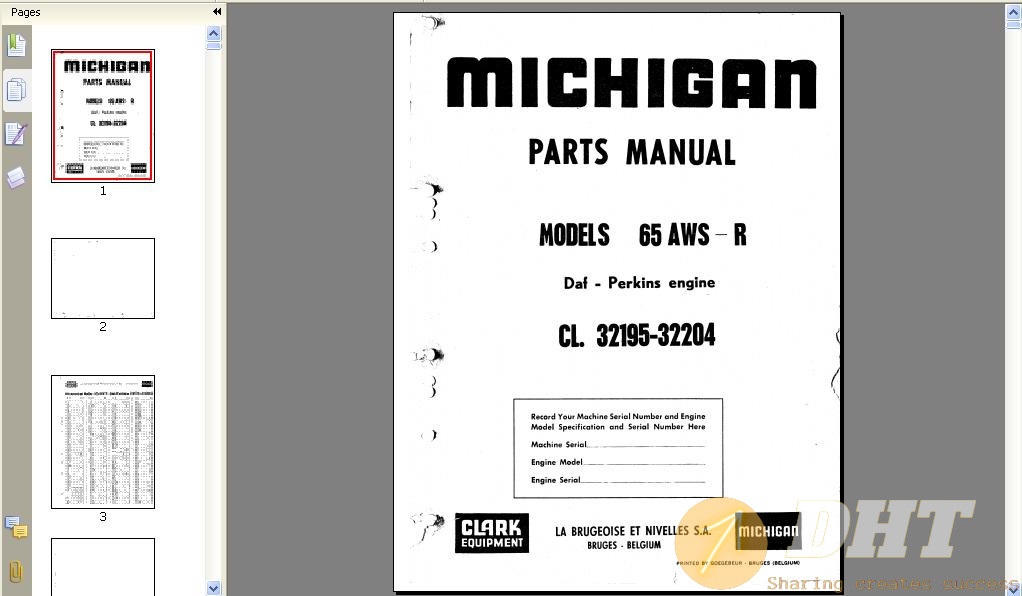Open the Bookmarks panel icon

16,45
